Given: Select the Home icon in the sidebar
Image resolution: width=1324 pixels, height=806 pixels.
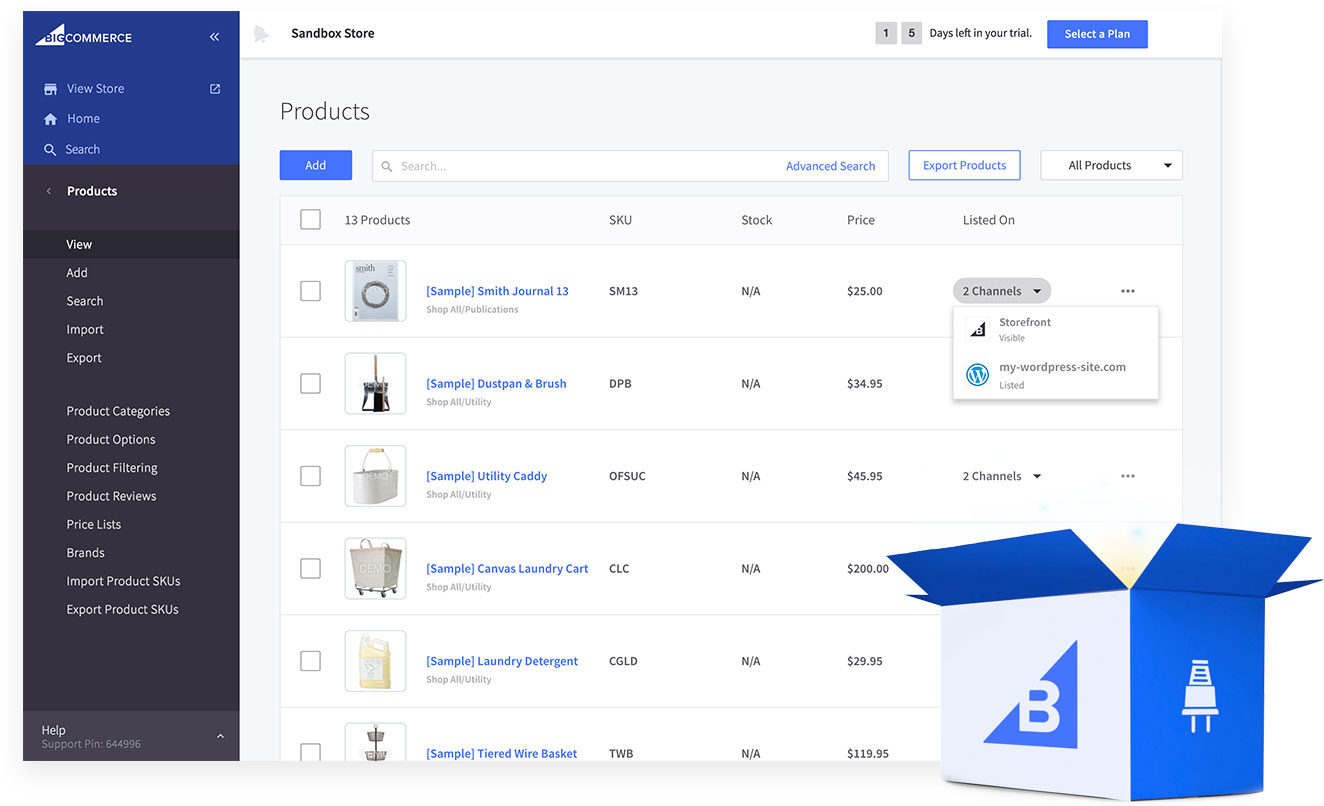Looking at the screenshot, I should click(49, 118).
